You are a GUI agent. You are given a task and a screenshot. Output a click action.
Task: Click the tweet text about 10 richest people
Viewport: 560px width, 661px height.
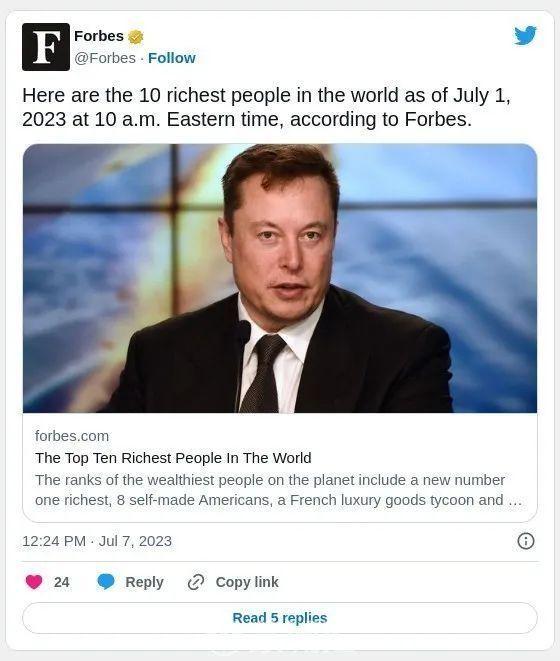267,107
